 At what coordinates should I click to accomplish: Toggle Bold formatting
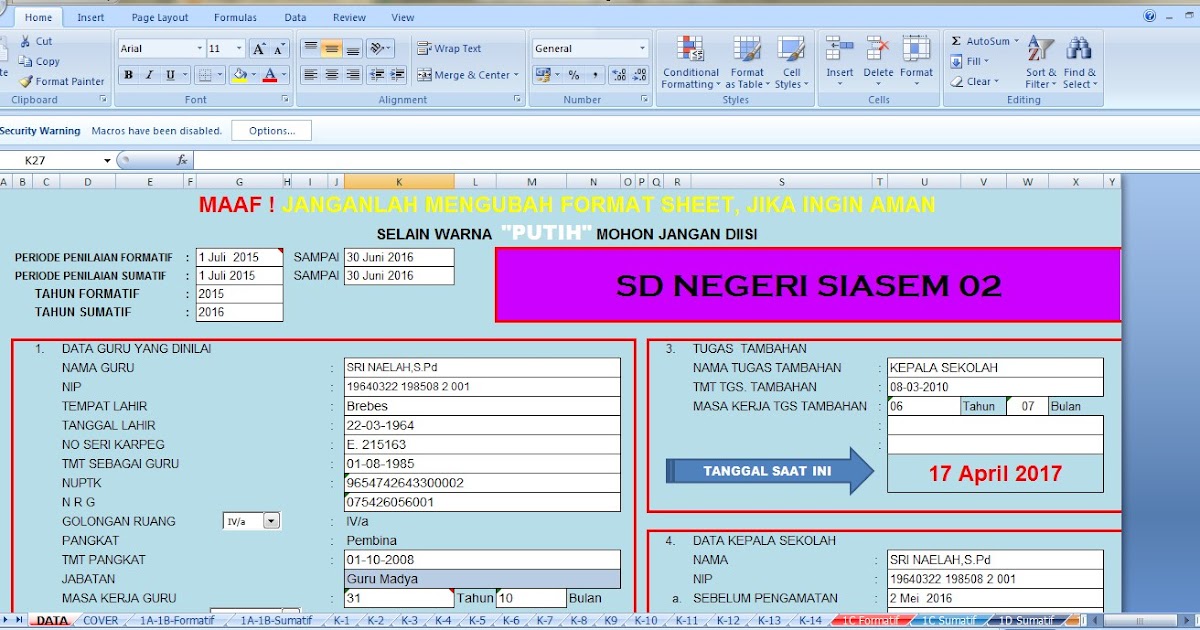(129, 74)
